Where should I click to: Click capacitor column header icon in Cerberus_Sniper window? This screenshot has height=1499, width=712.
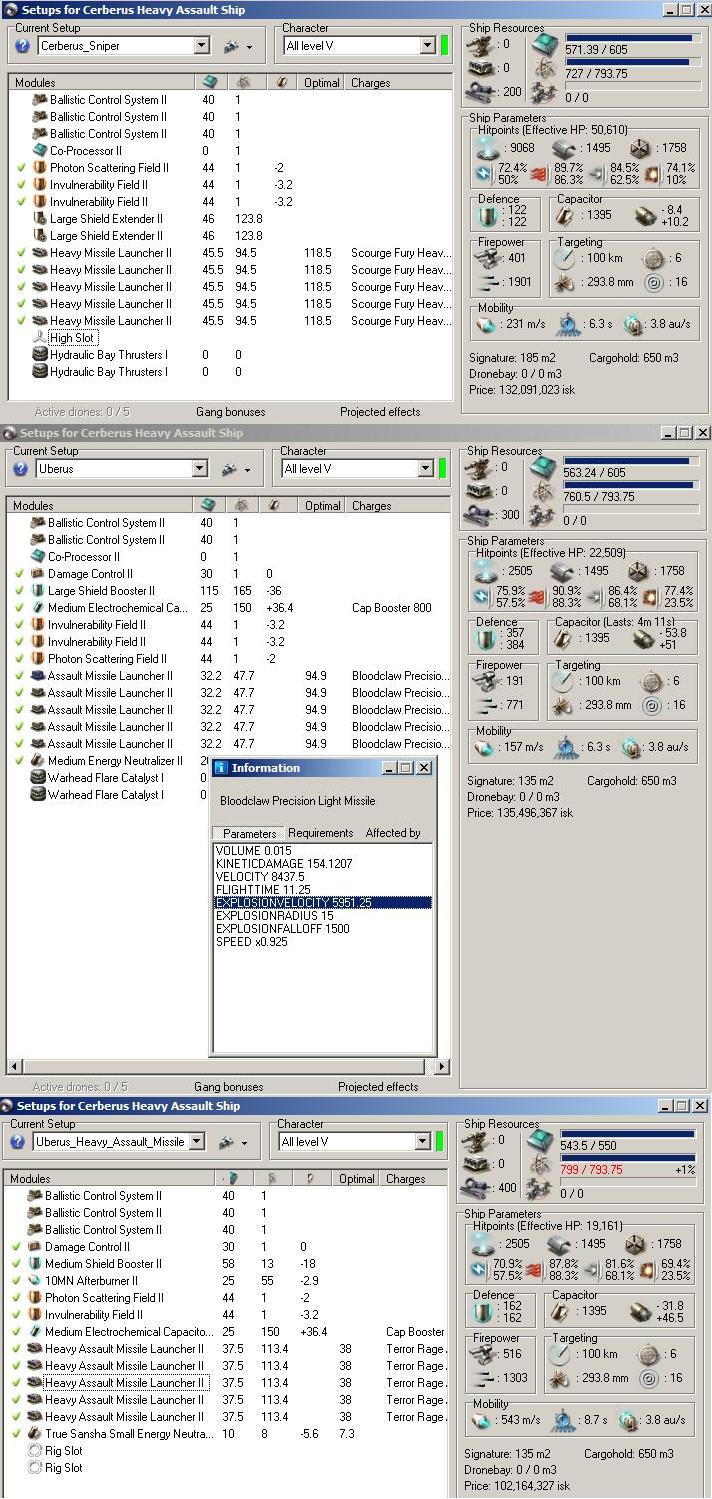[281, 83]
